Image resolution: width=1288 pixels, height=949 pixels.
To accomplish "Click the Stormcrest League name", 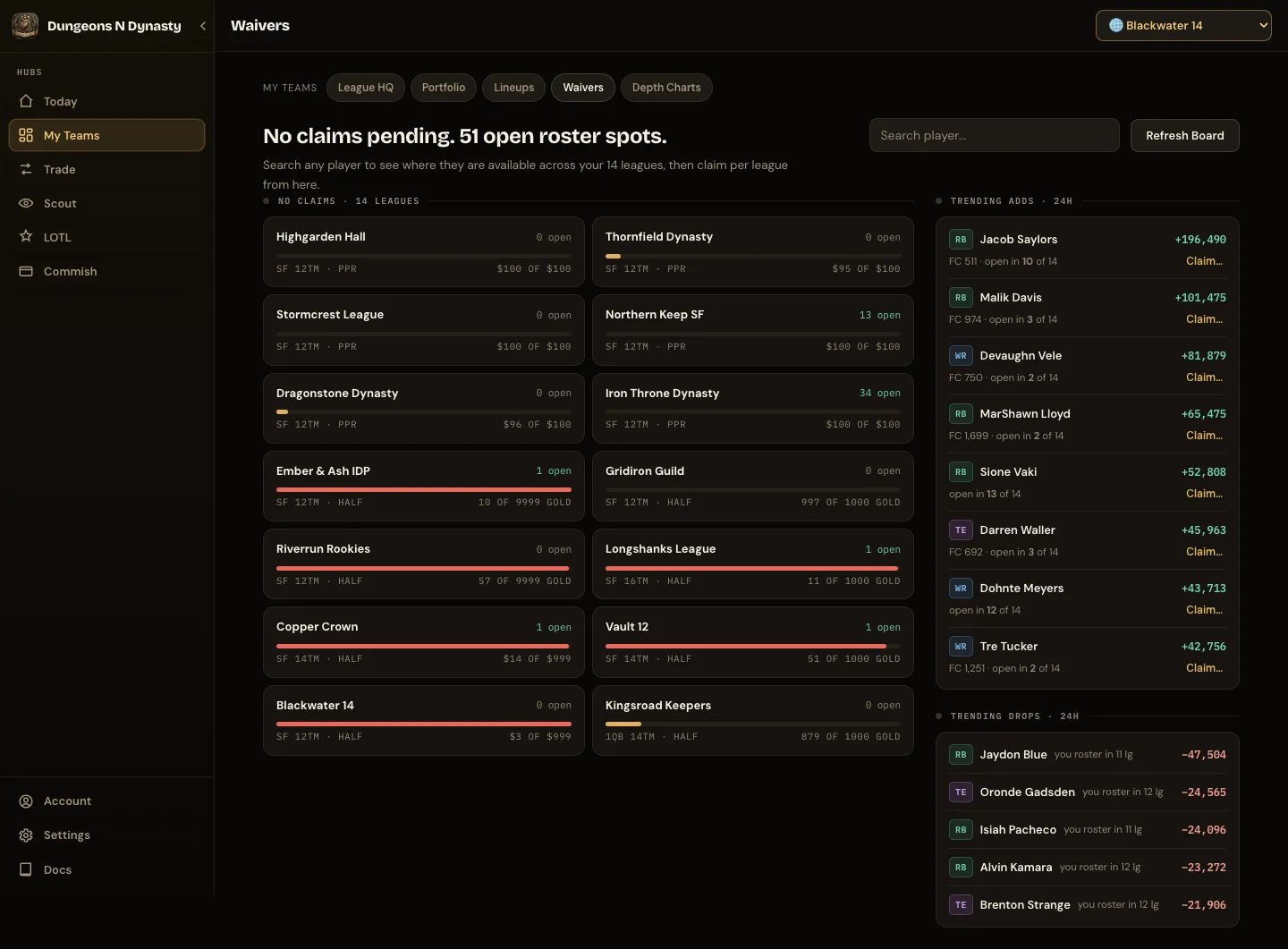I will tap(330, 315).
